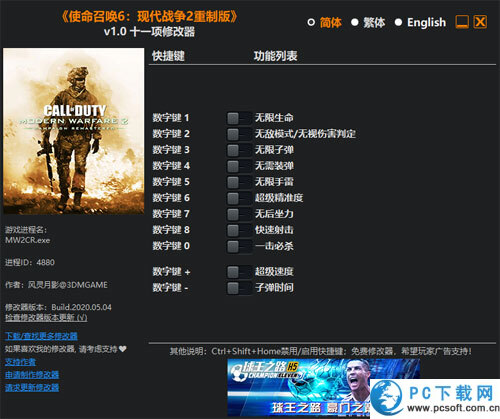Click the v1.0 十一项修改器 subtitle
Image resolution: width=500 pixels, height=419 pixels.
coord(149,32)
